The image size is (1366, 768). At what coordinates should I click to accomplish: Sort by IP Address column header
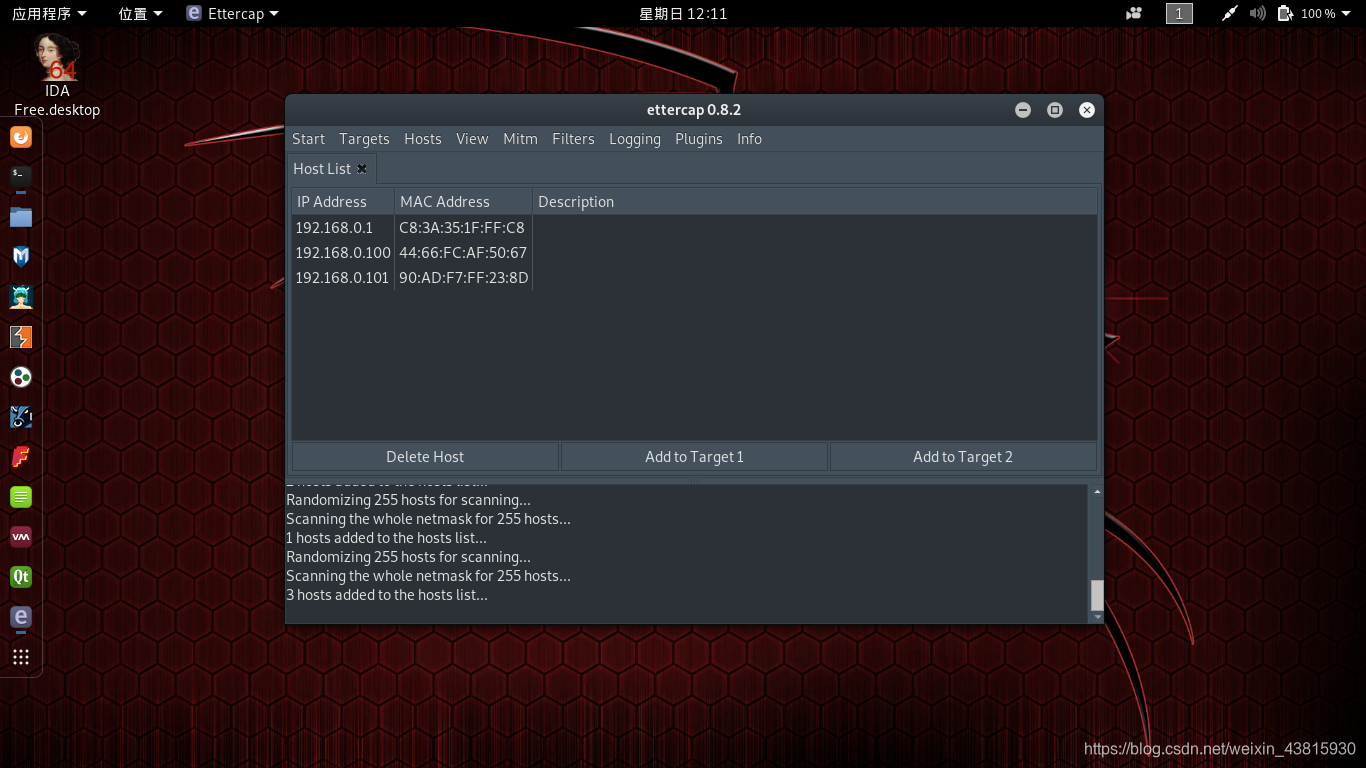coord(343,202)
